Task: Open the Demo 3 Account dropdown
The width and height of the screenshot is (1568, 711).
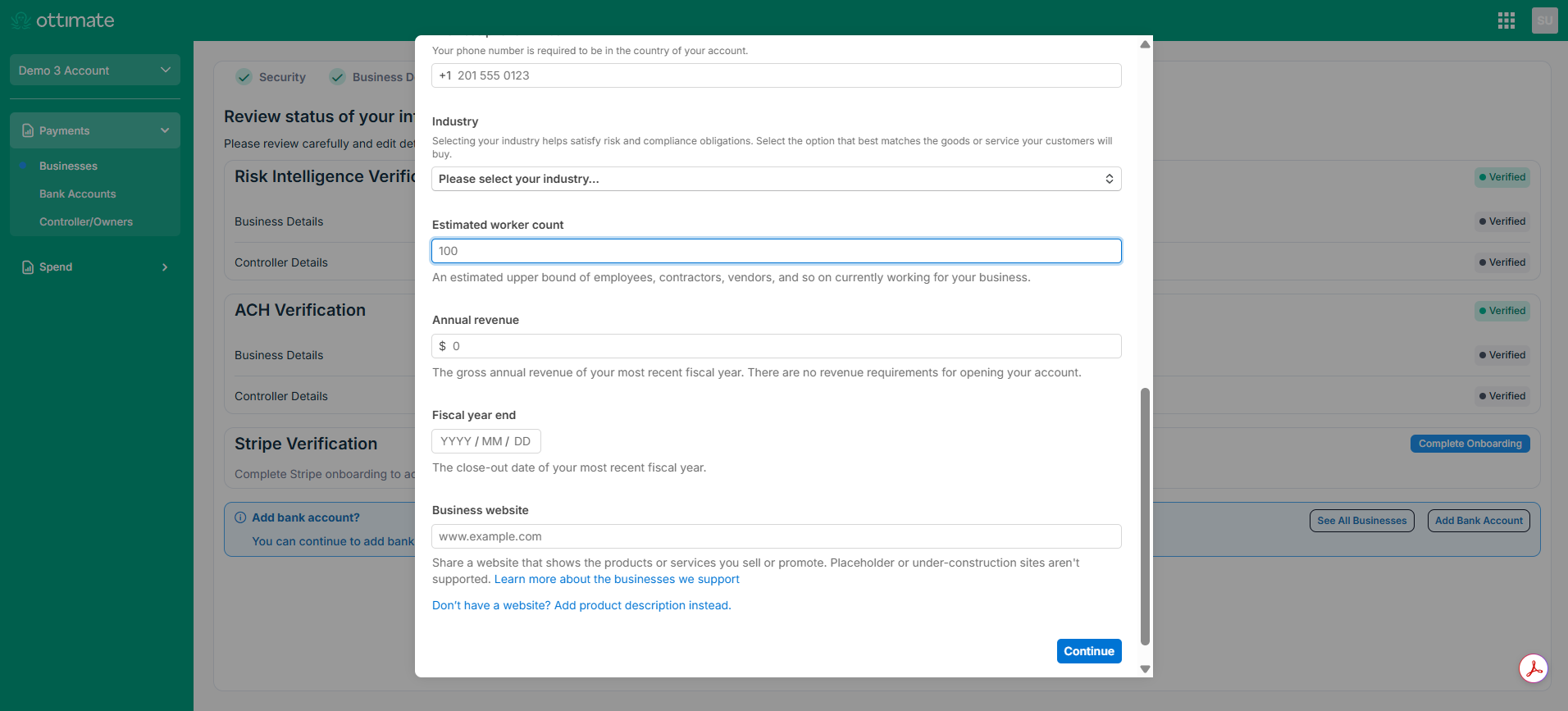Action: click(95, 71)
